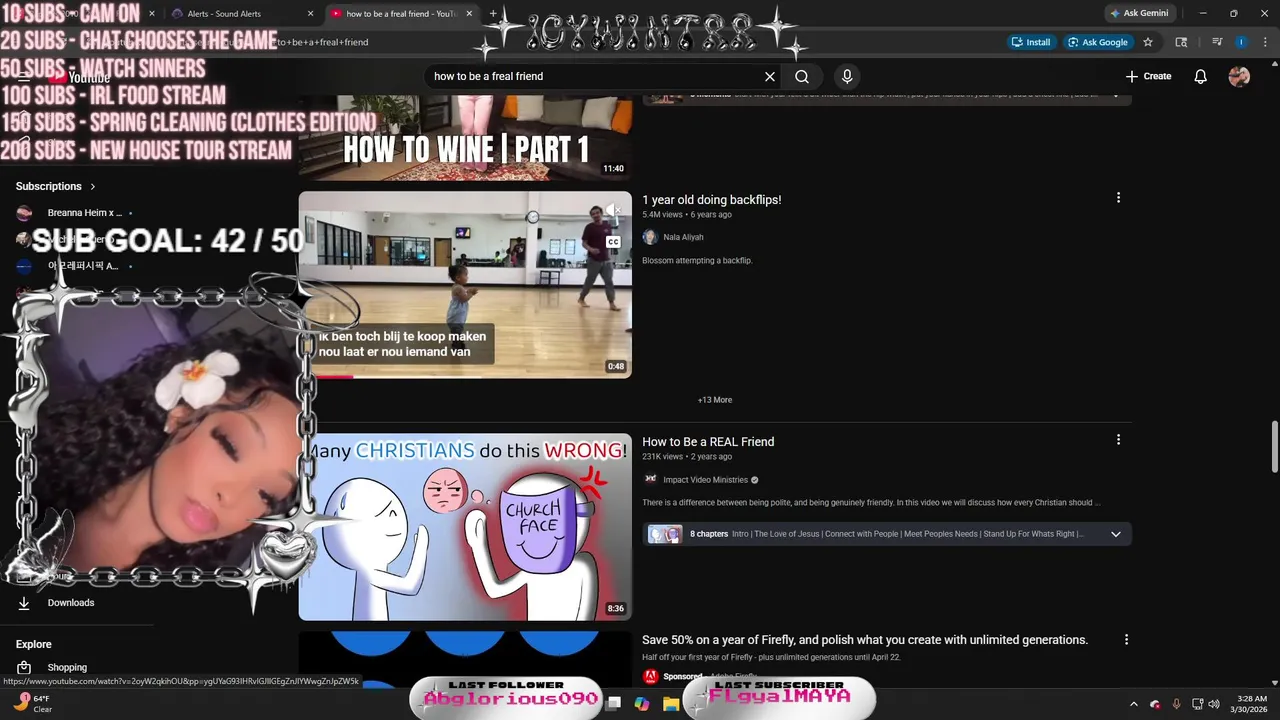Image resolution: width=1280 pixels, height=720 pixels.
Task: Bookmark this page with the star icon
Action: (1148, 42)
